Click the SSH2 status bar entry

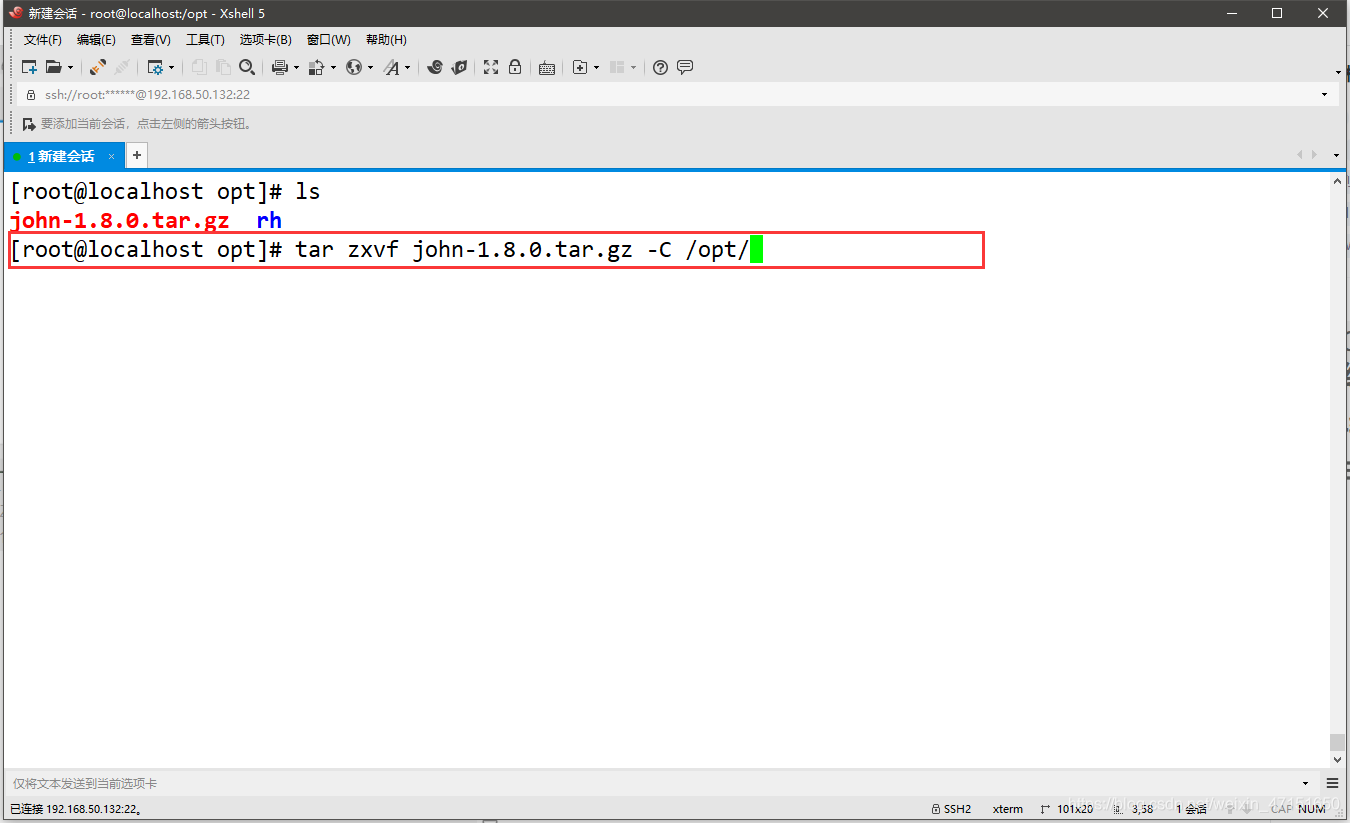pyautogui.click(x=952, y=809)
